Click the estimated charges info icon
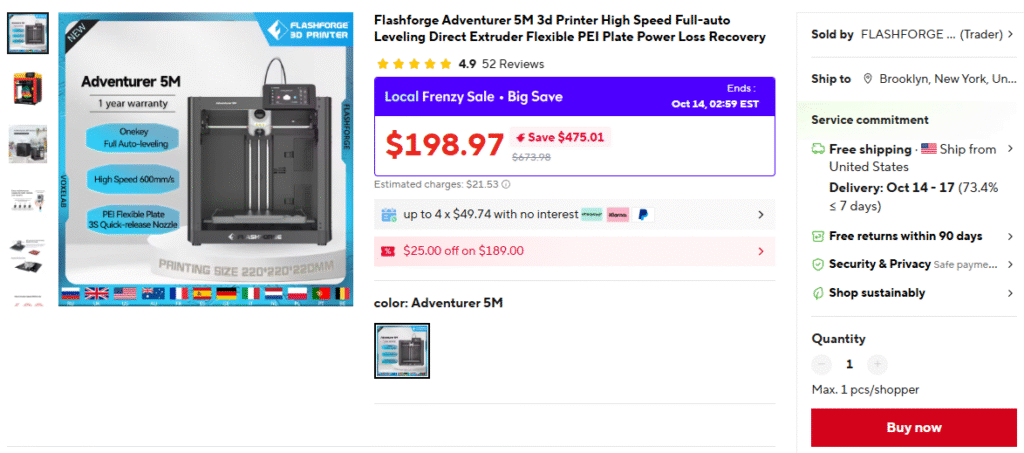 click(506, 184)
